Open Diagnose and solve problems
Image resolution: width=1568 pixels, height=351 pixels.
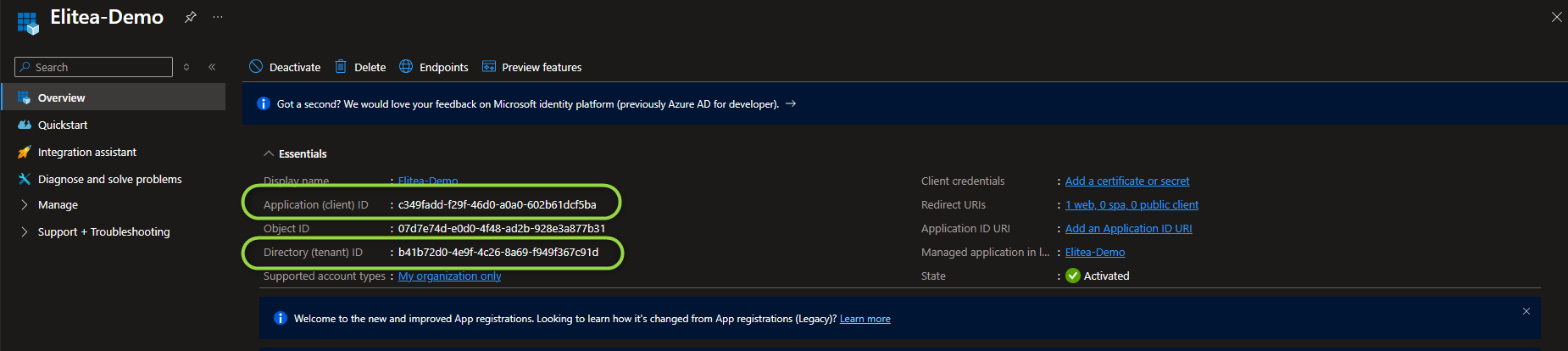(109, 179)
